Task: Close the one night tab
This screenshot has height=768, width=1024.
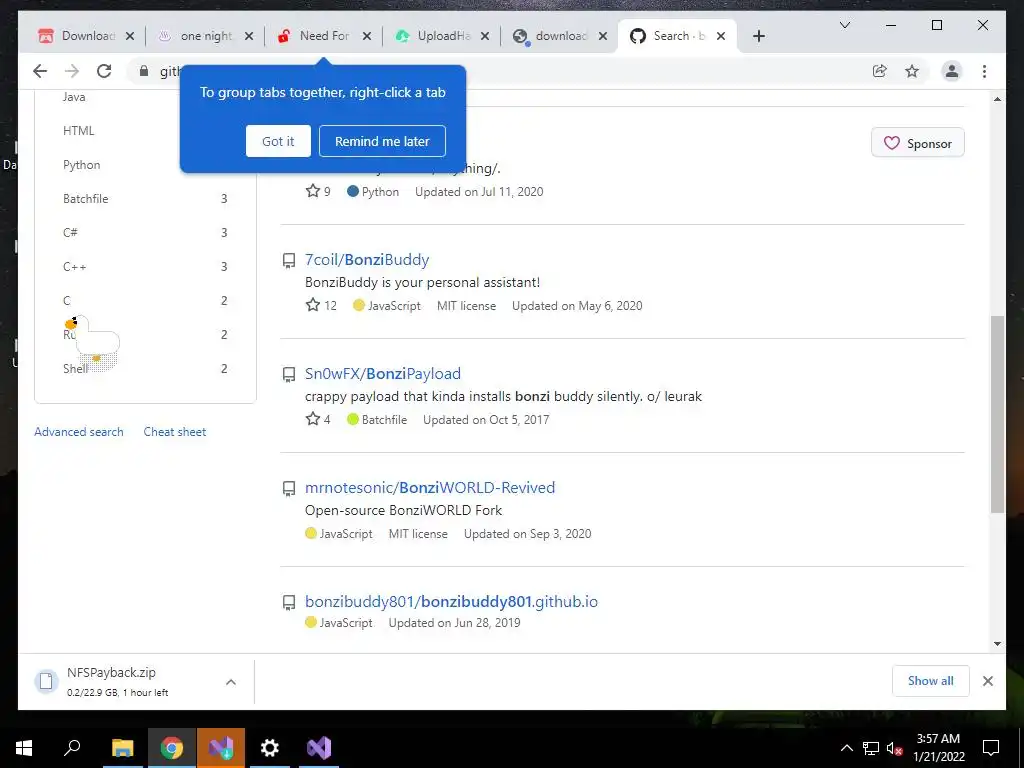Action: (x=249, y=37)
